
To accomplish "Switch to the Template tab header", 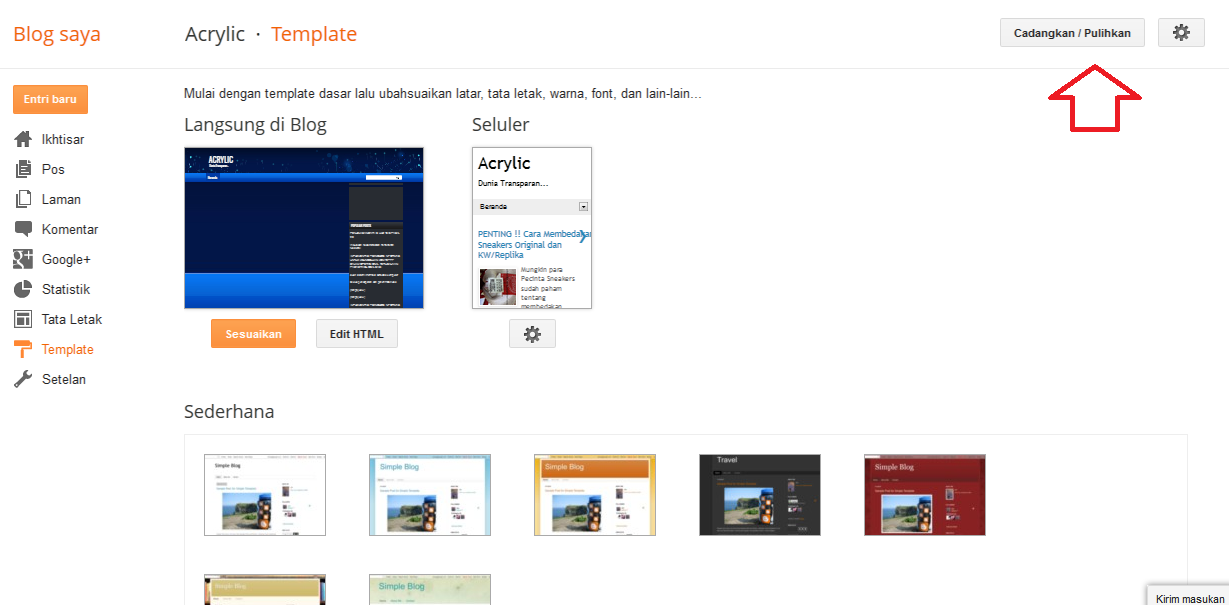I will coord(313,33).
